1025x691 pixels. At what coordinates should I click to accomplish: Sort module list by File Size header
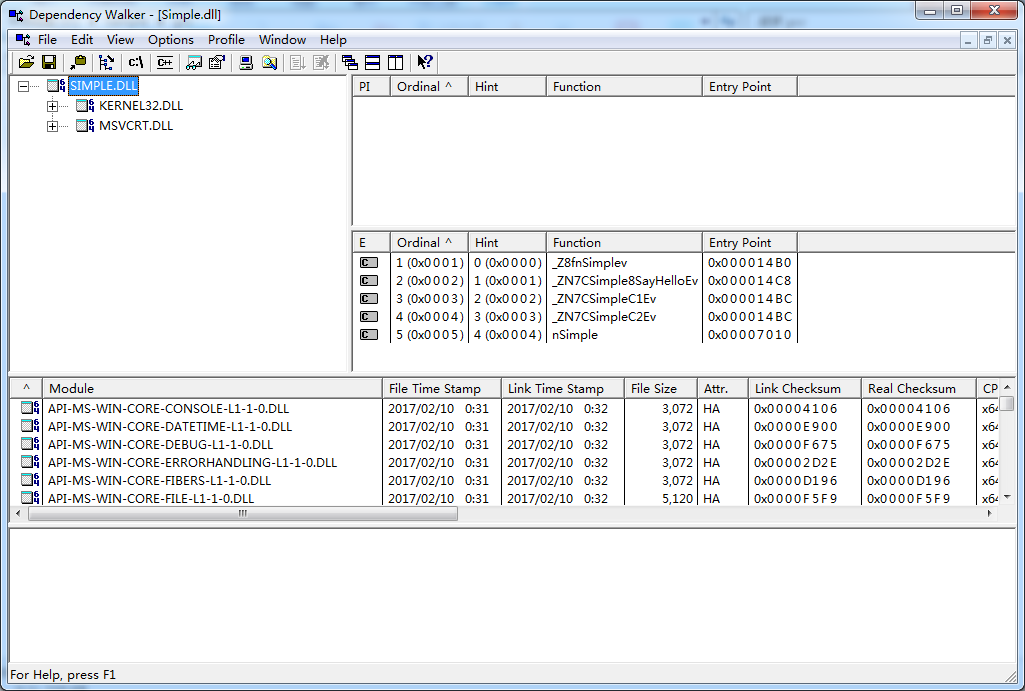pyautogui.click(x=661, y=388)
